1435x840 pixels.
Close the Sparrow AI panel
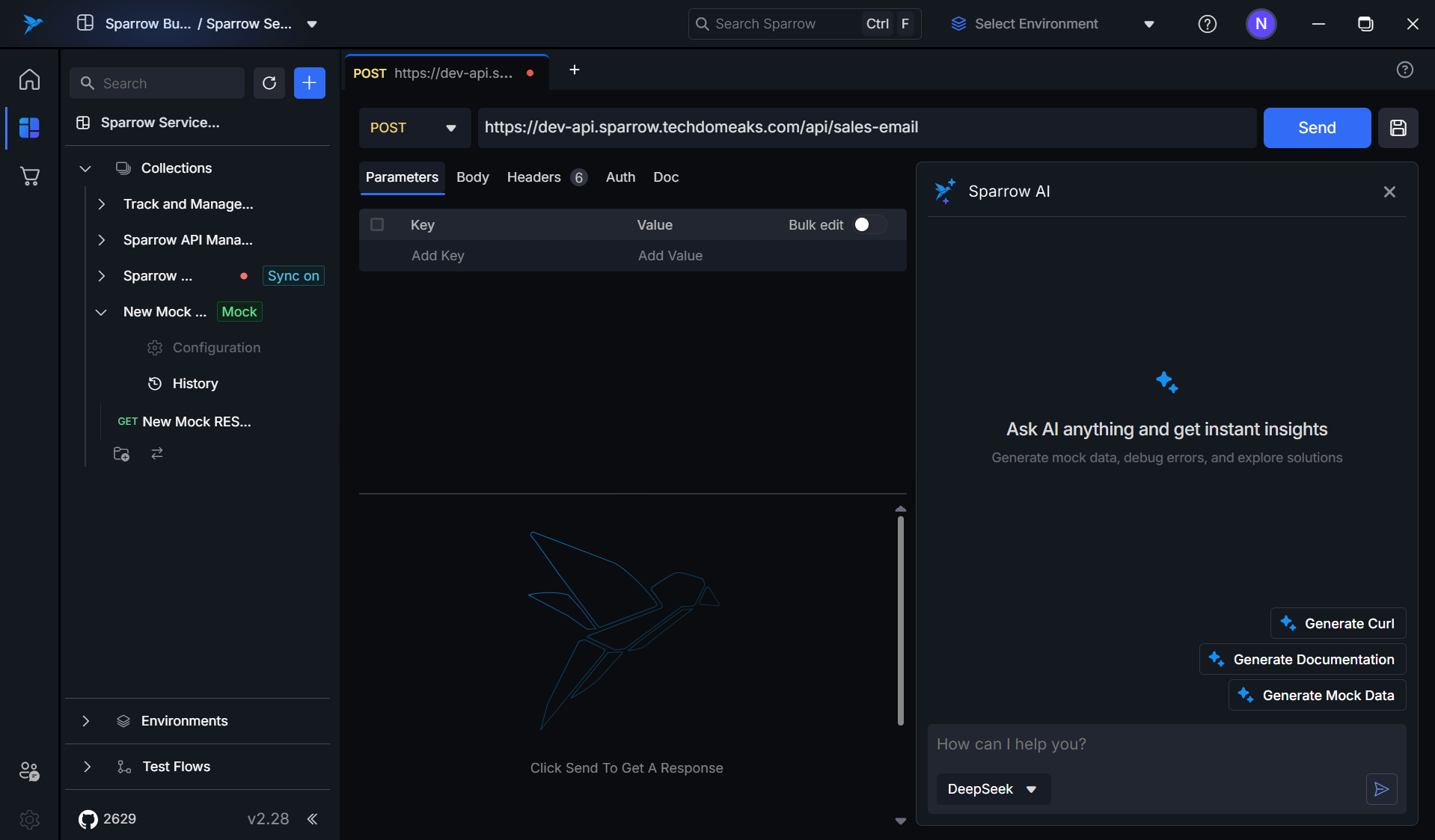[1389, 192]
